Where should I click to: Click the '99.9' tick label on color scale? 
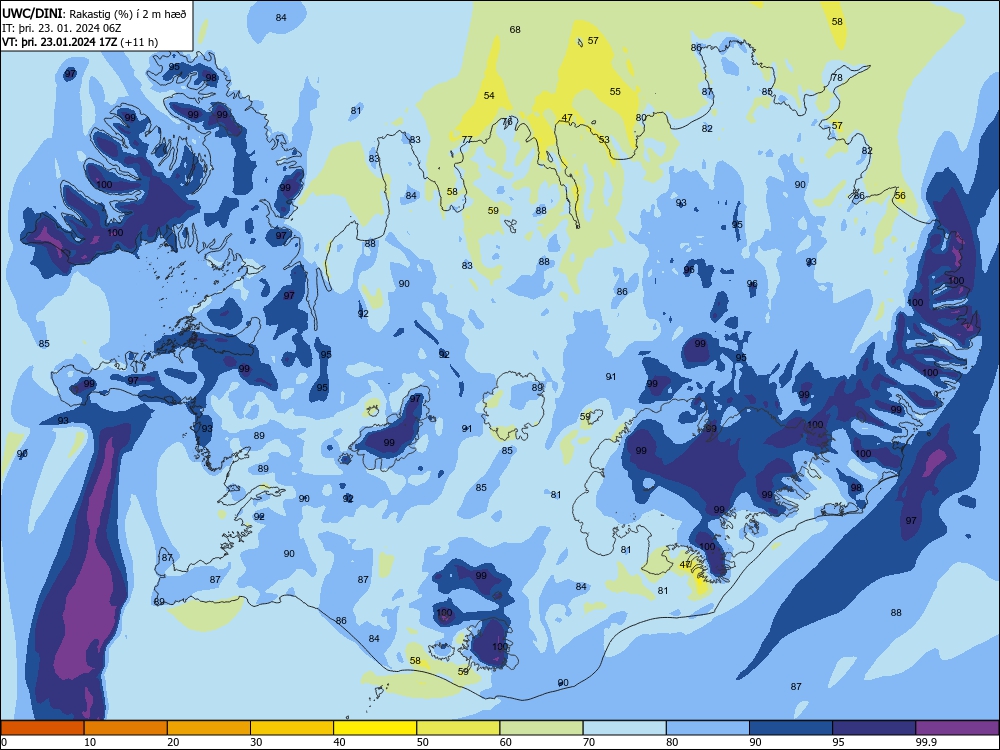tap(926, 742)
